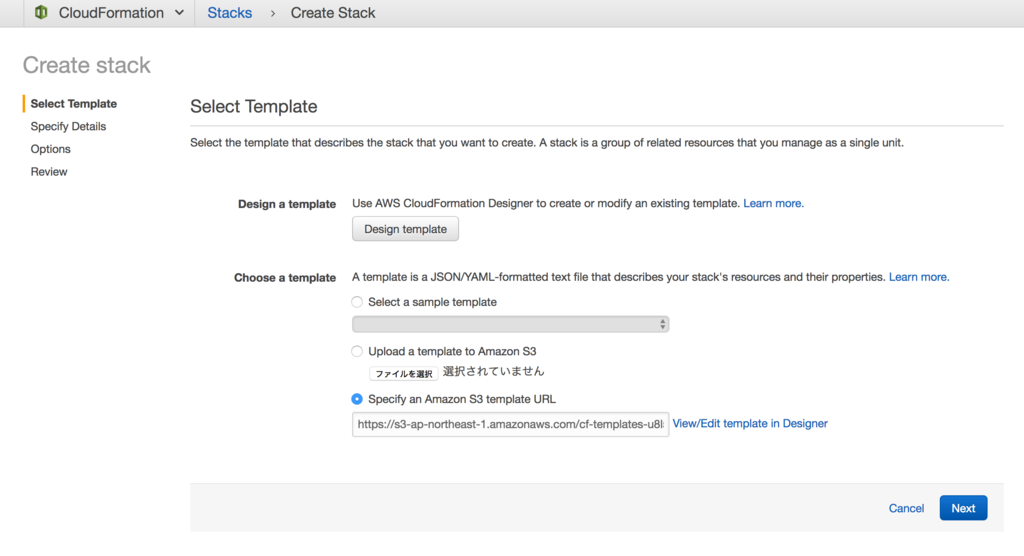Viewport: 1024px width, 556px height.
Task: Open Learn more link for Designer
Action: [773, 203]
